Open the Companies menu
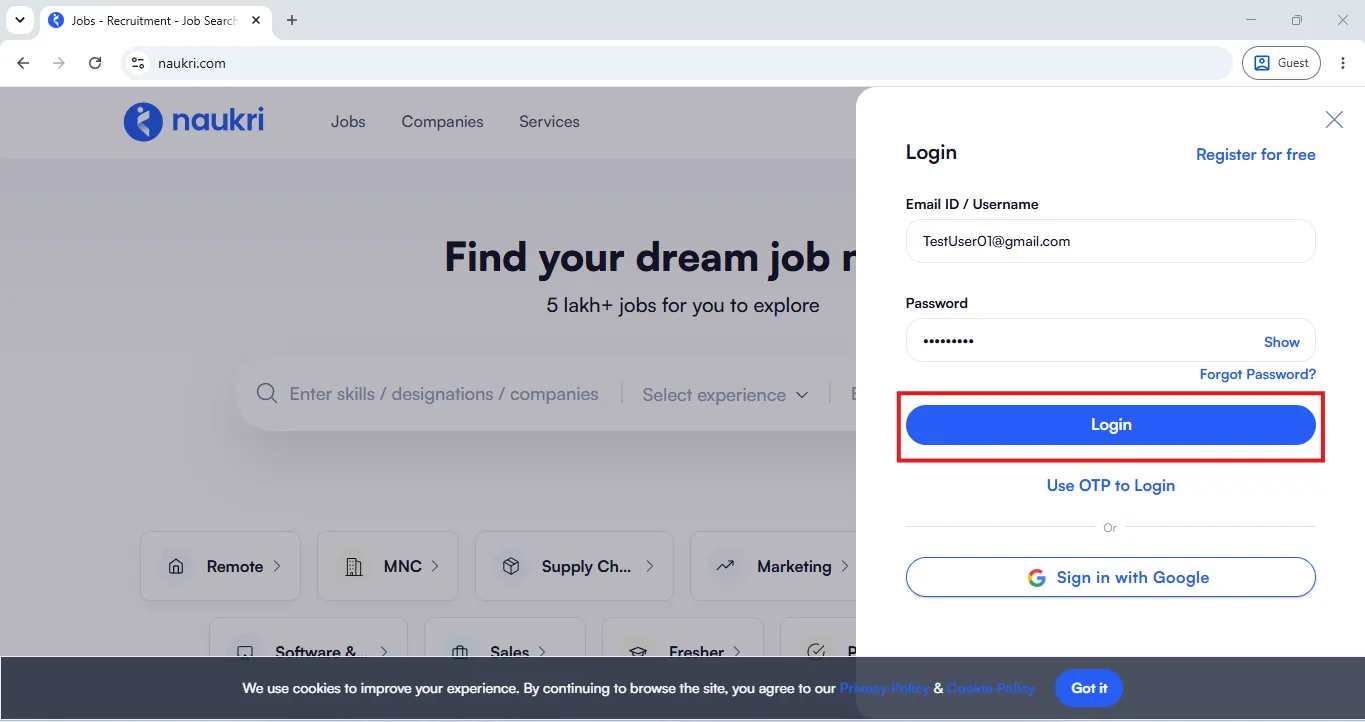The width and height of the screenshot is (1365, 722). [x=442, y=121]
